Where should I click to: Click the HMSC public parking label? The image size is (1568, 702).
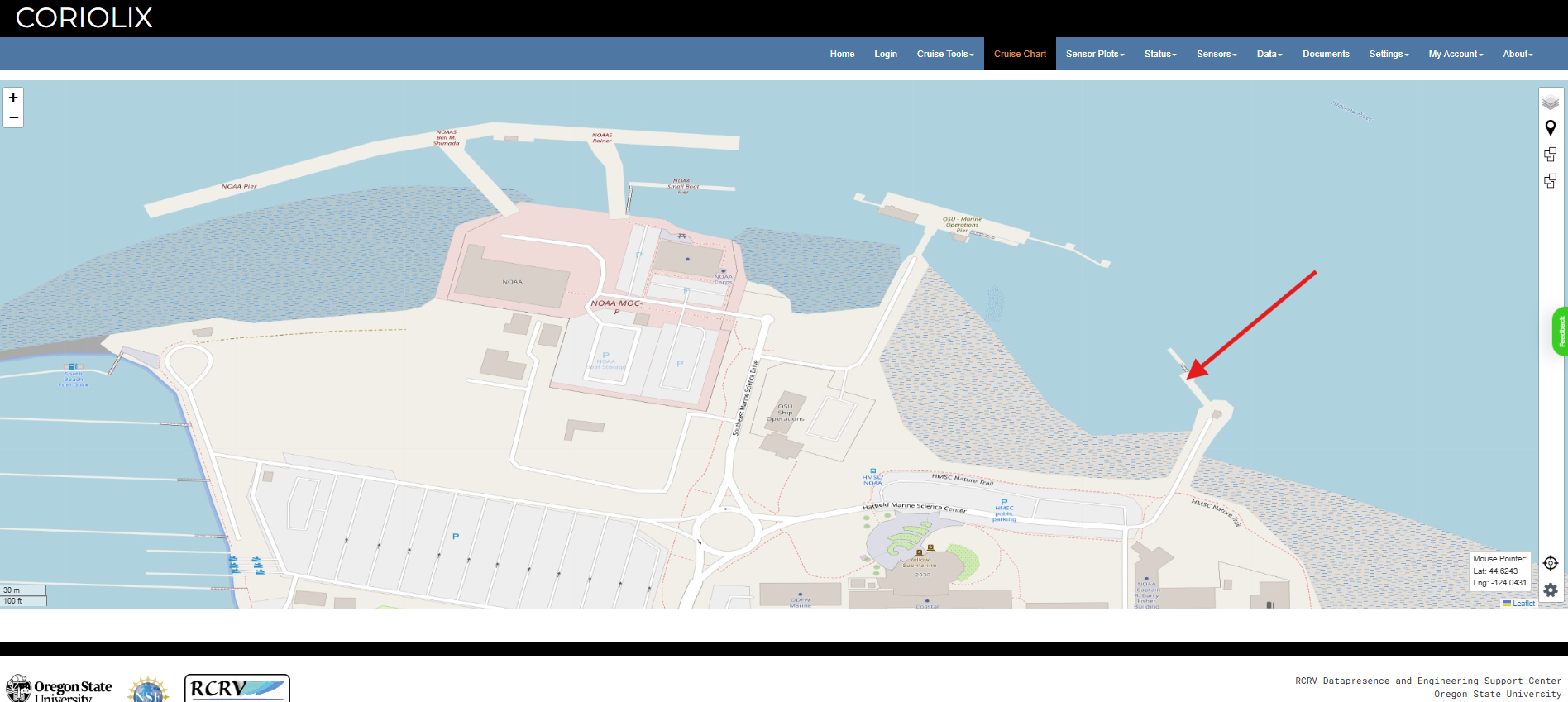click(x=1004, y=513)
